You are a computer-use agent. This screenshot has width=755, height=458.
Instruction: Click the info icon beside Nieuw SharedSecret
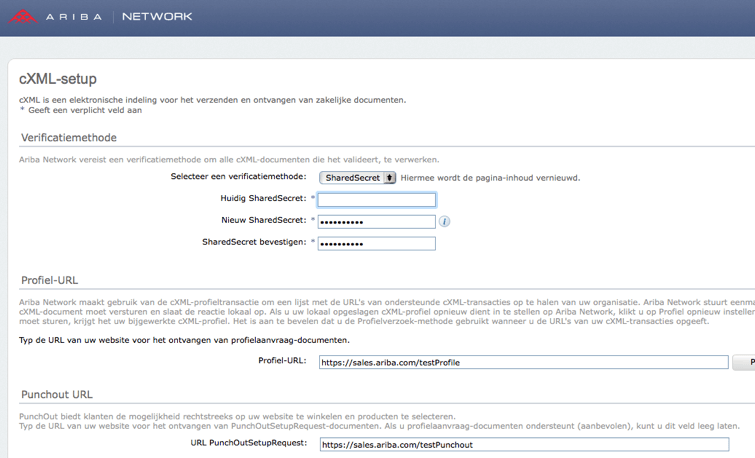(444, 222)
